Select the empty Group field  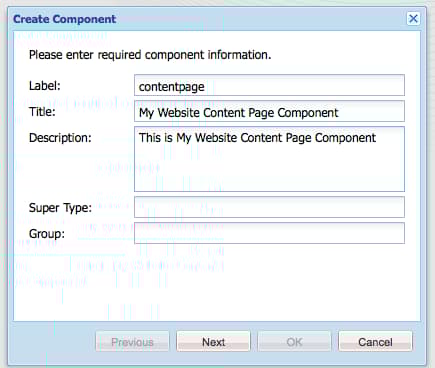pos(269,233)
